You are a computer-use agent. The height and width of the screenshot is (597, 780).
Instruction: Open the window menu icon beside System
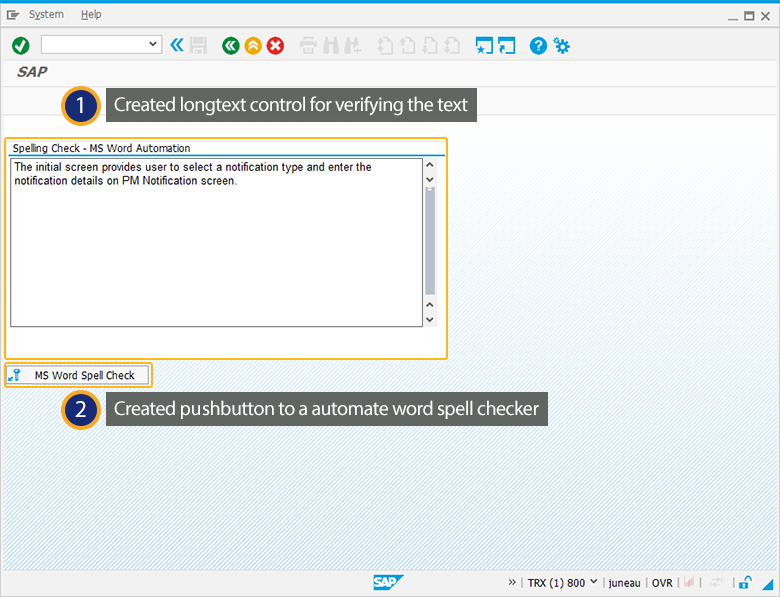pos(13,15)
